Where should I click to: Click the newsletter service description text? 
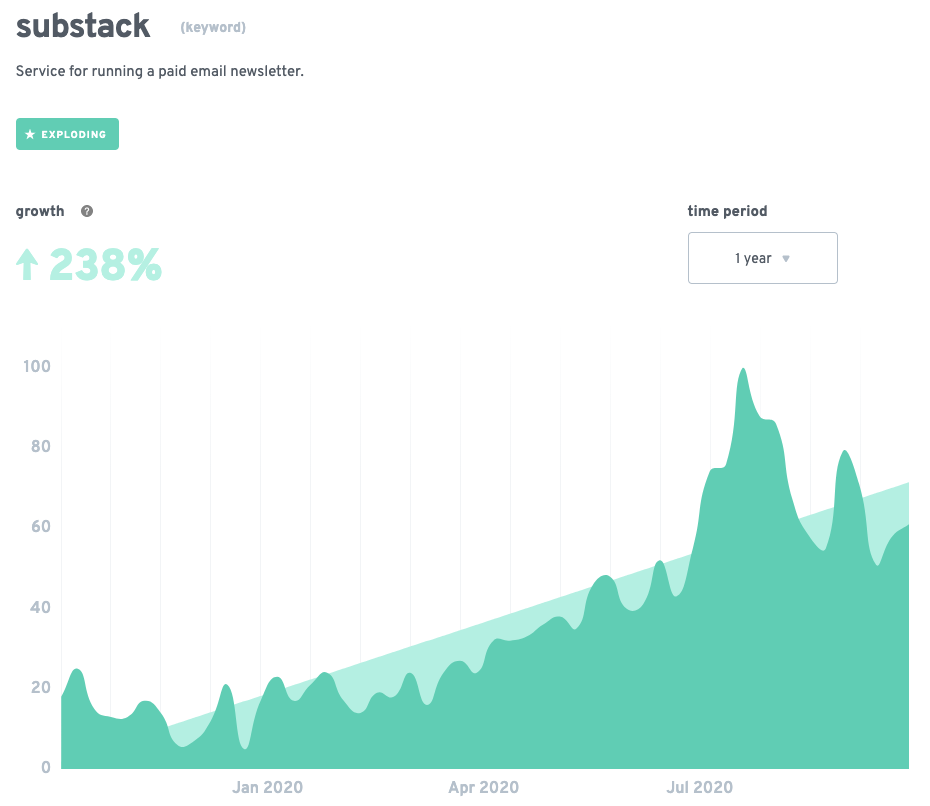pyautogui.click(x=160, y=72)
